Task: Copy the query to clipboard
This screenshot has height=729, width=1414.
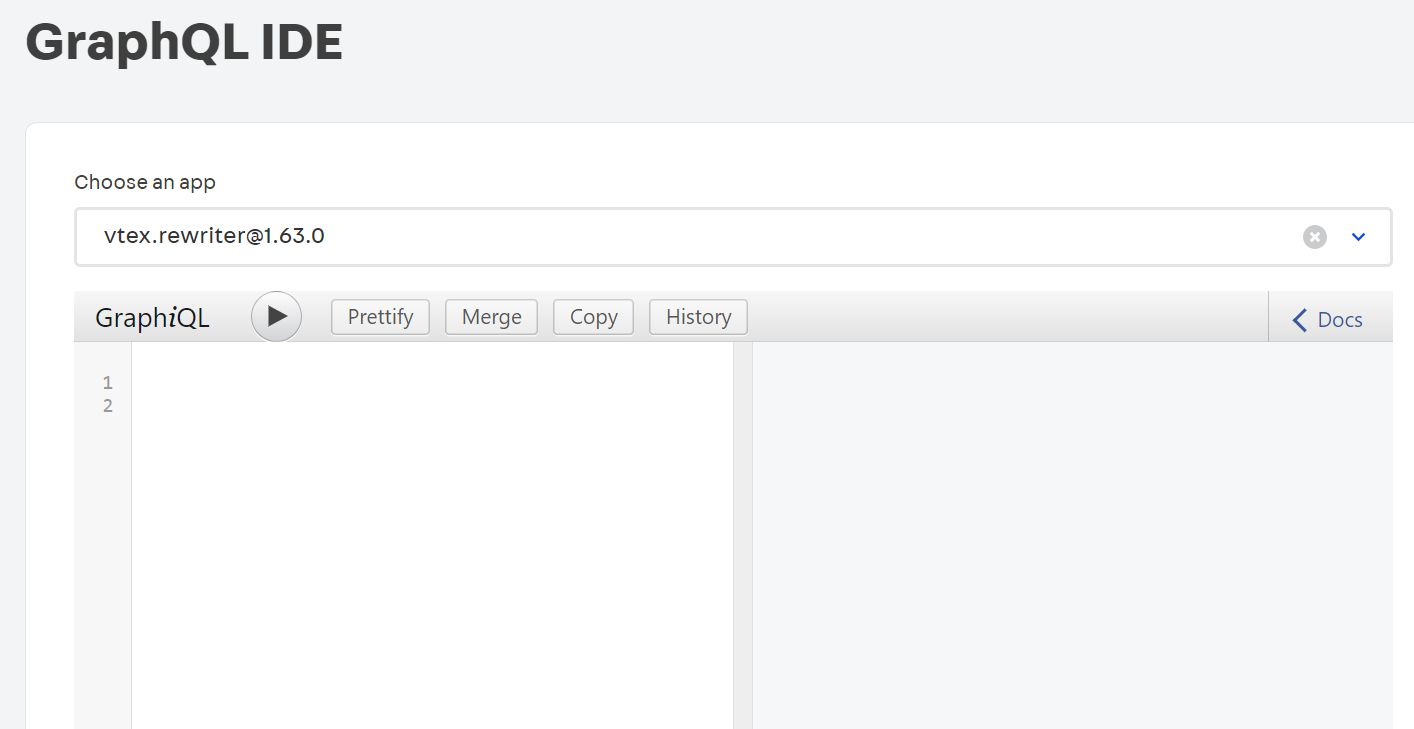Action: coord(593,316)
